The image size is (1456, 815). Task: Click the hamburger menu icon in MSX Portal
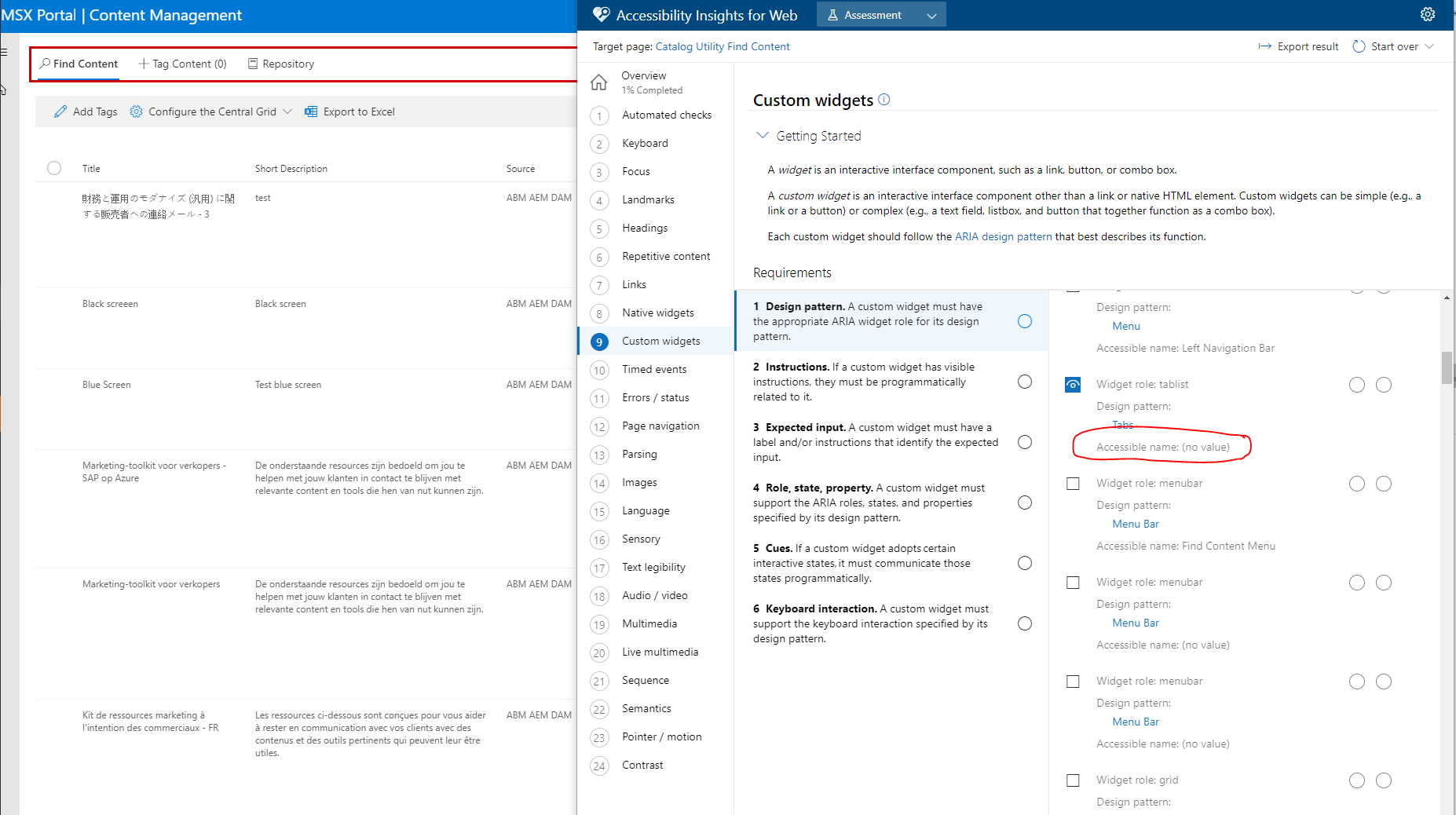tap(4, 53)
